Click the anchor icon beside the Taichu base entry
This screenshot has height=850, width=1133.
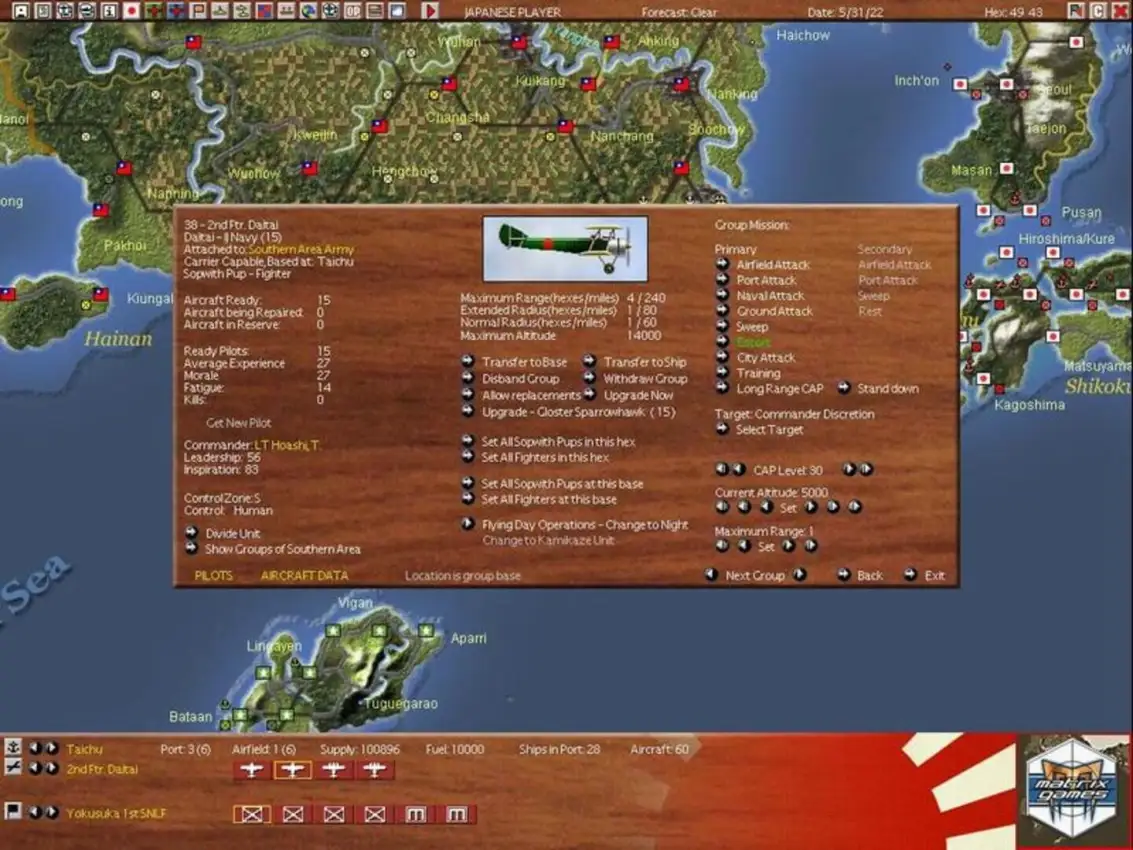click(x=14, y=746)
